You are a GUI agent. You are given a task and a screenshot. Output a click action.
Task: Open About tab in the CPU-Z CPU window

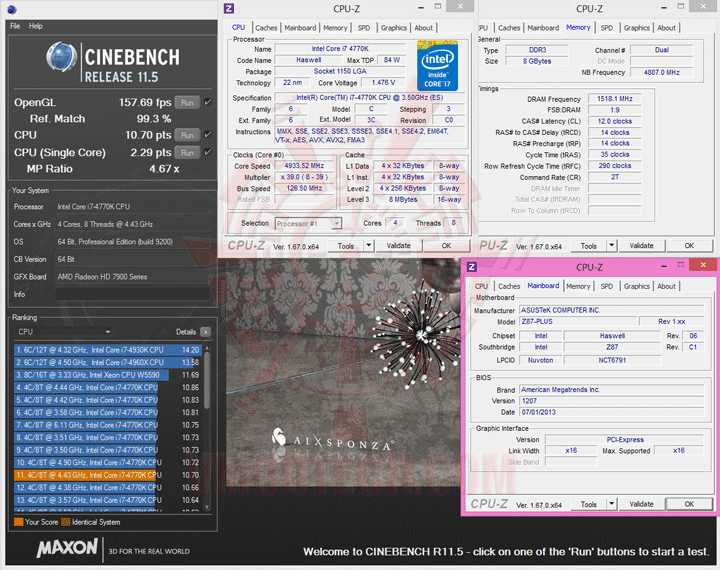423,28
